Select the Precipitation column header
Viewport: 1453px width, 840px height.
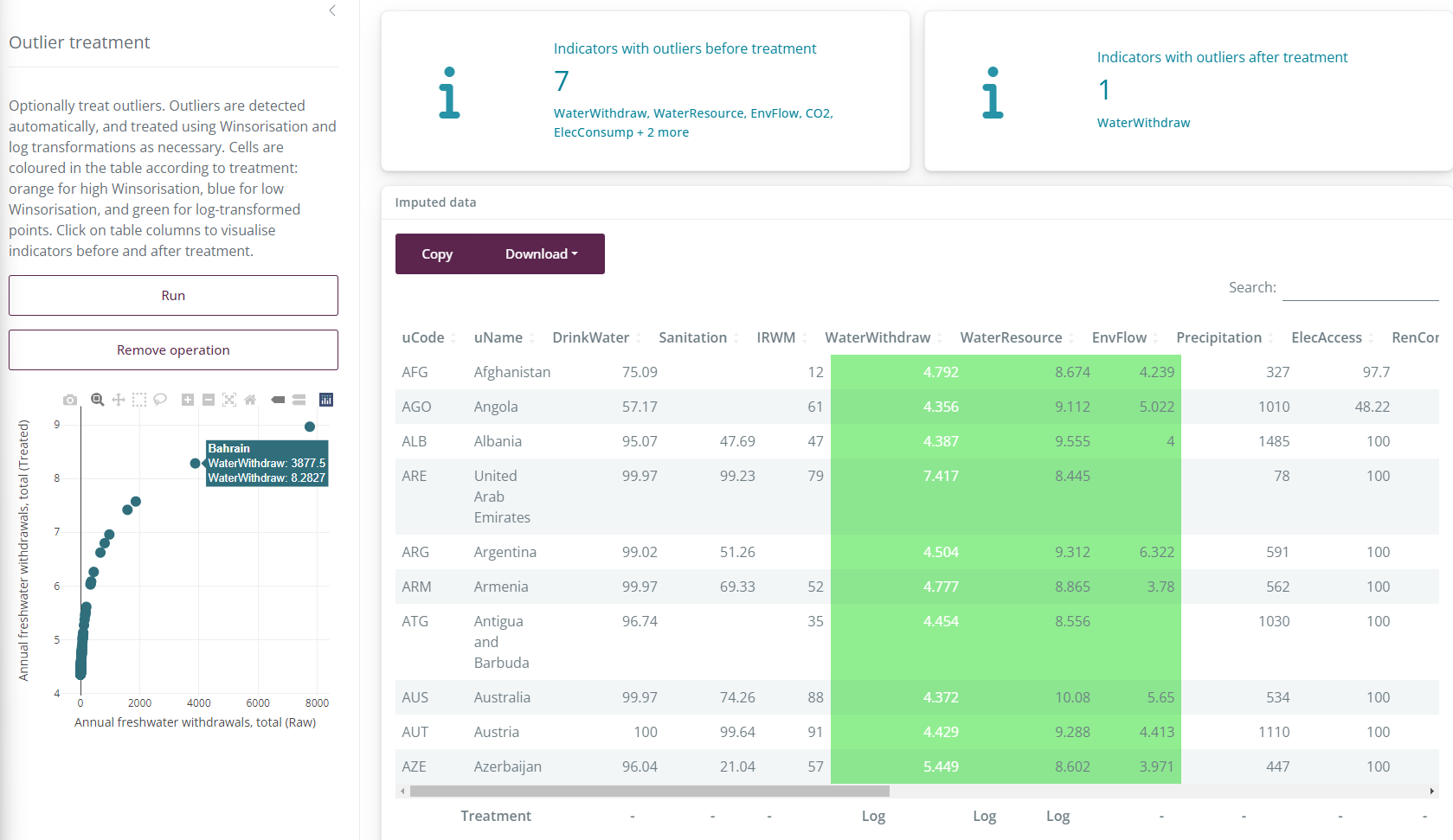[x=1225, y=337]
